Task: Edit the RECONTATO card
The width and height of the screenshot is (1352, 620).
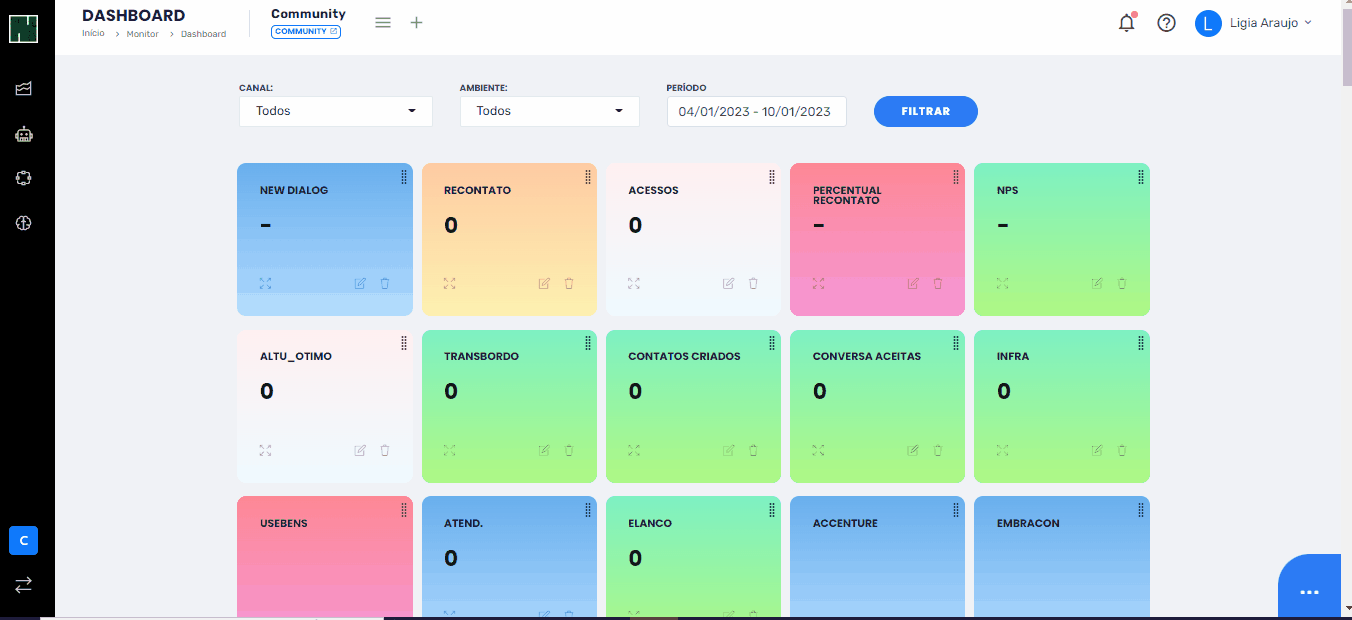Action: coord(544,284)
